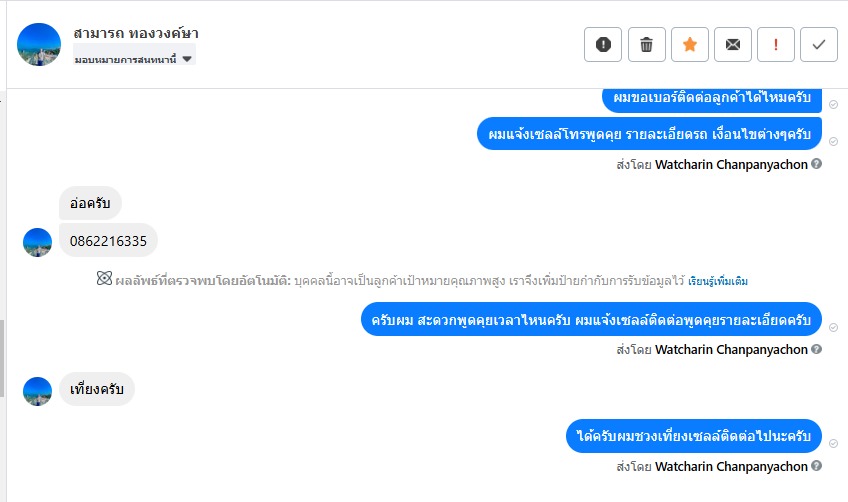Mark conversation unread with envelope icon

[x=733, y=44]
